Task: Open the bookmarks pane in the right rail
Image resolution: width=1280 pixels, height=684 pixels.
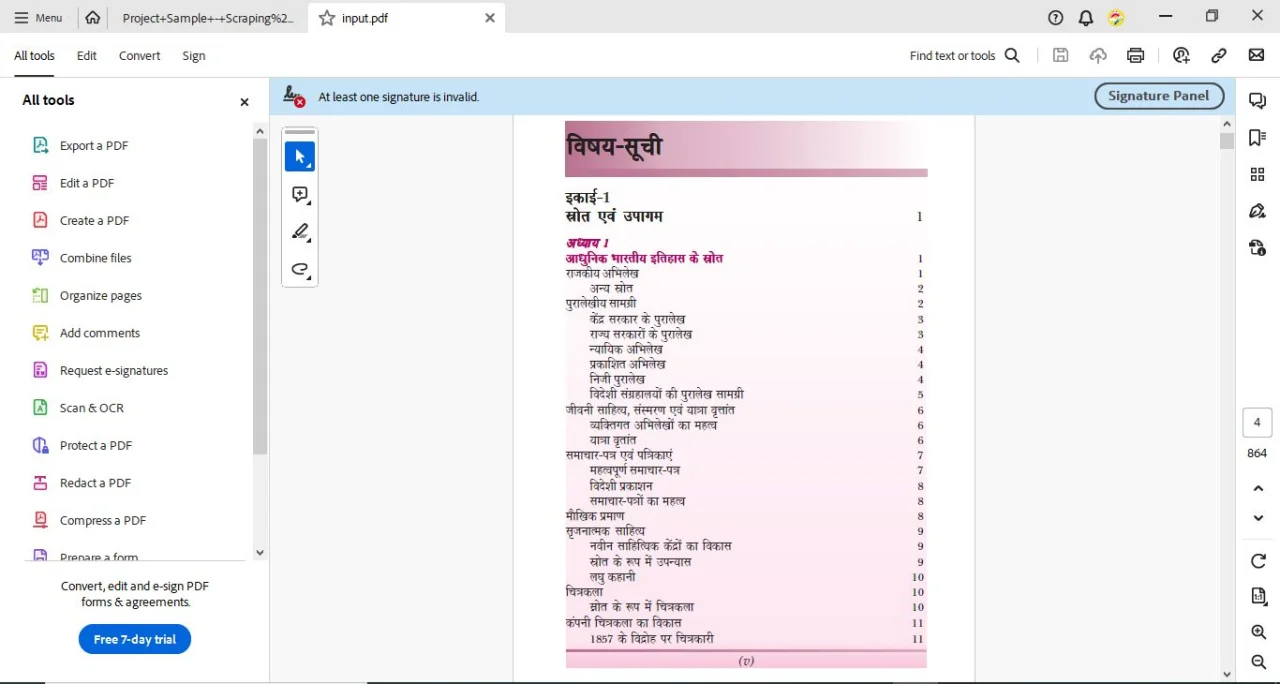Action: click(1258, 137)
